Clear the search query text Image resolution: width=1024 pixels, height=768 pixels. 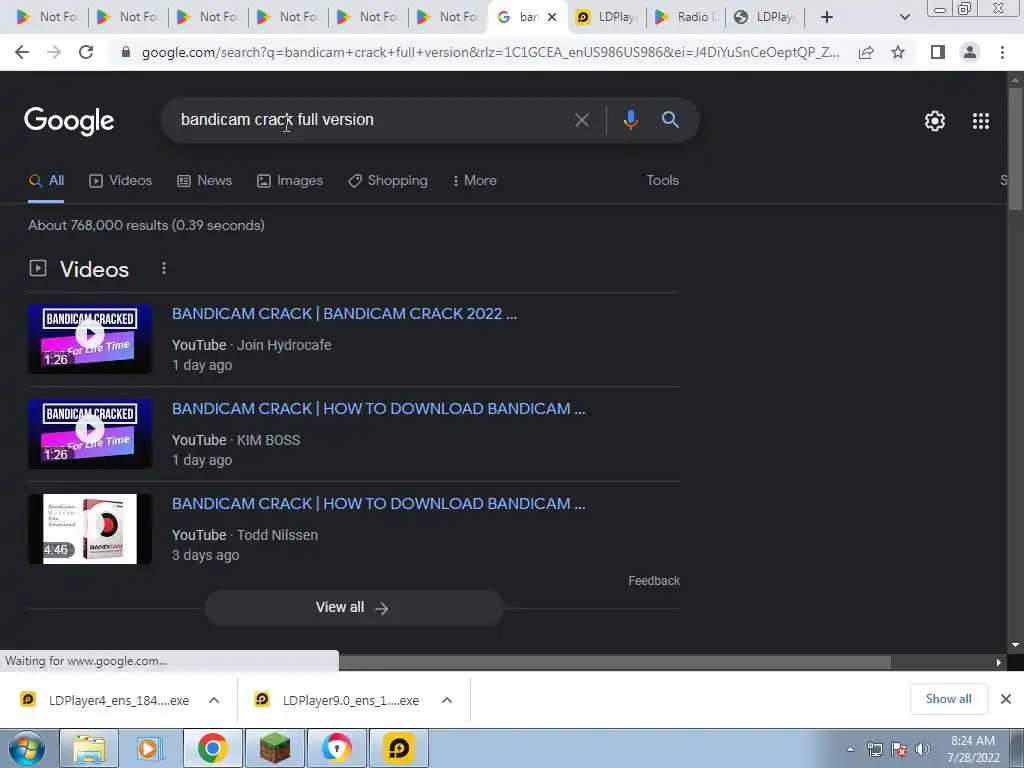point(581,120)
